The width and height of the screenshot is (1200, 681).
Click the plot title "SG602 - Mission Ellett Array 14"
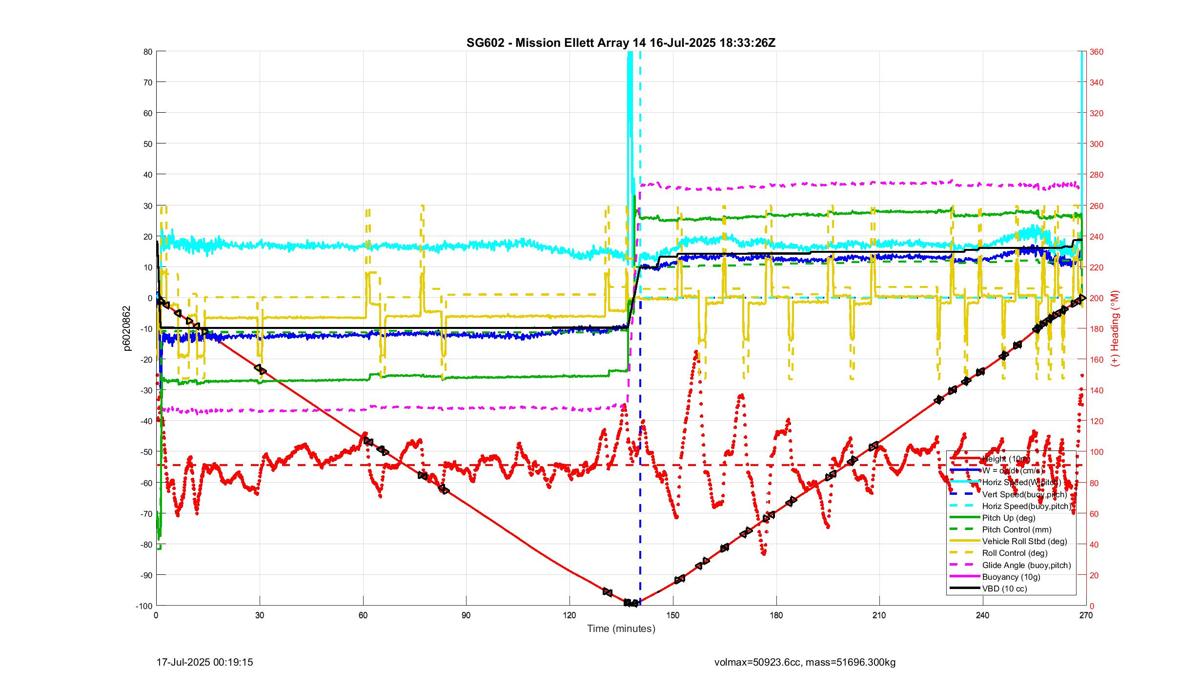point(555,42)
